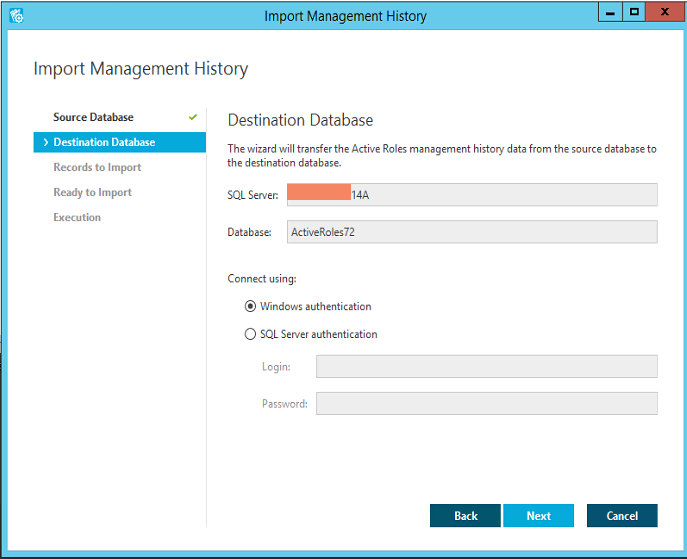Click the 'SQL Server:' label

(253, 195)
